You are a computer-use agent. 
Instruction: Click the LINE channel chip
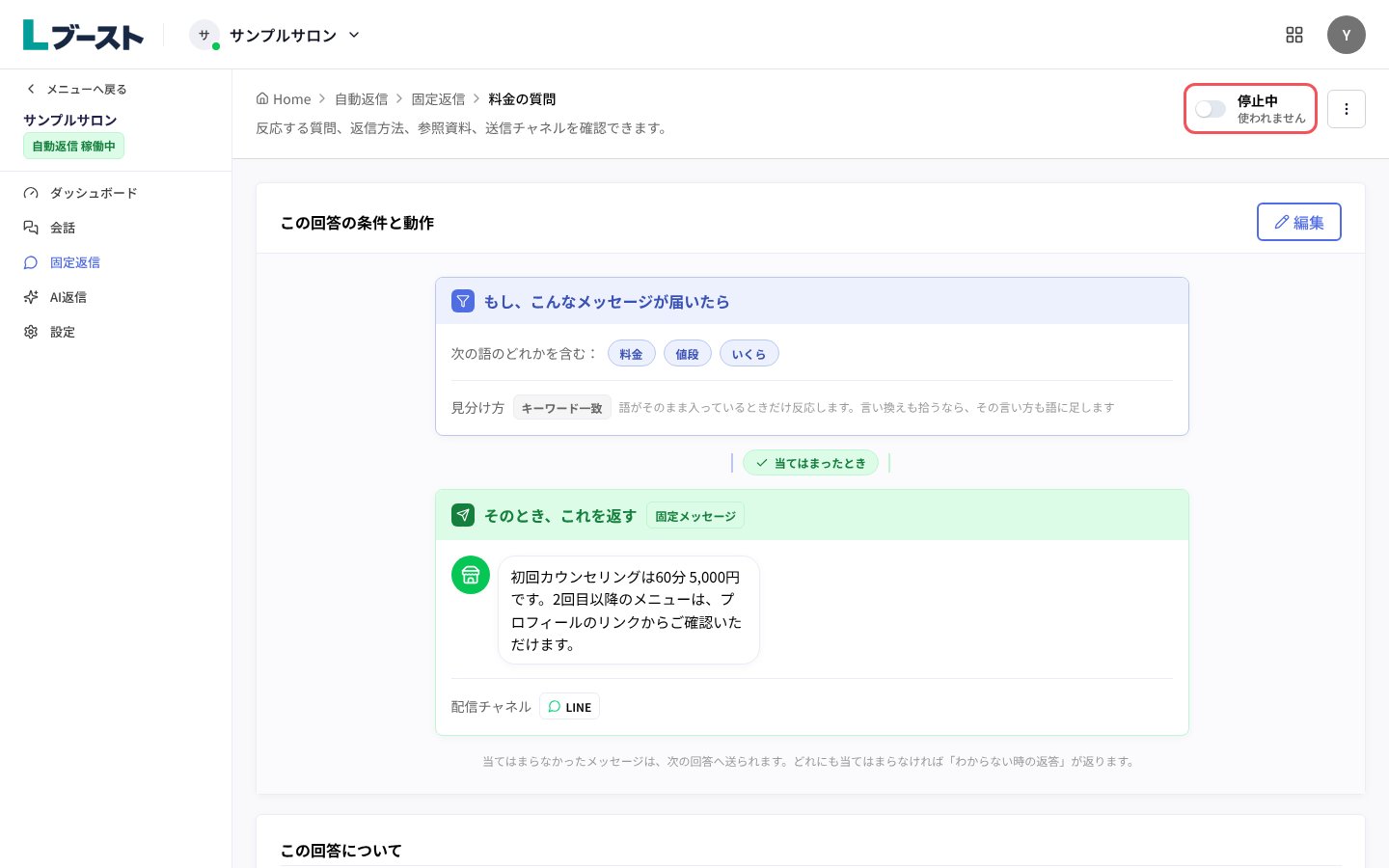point(570,707)
